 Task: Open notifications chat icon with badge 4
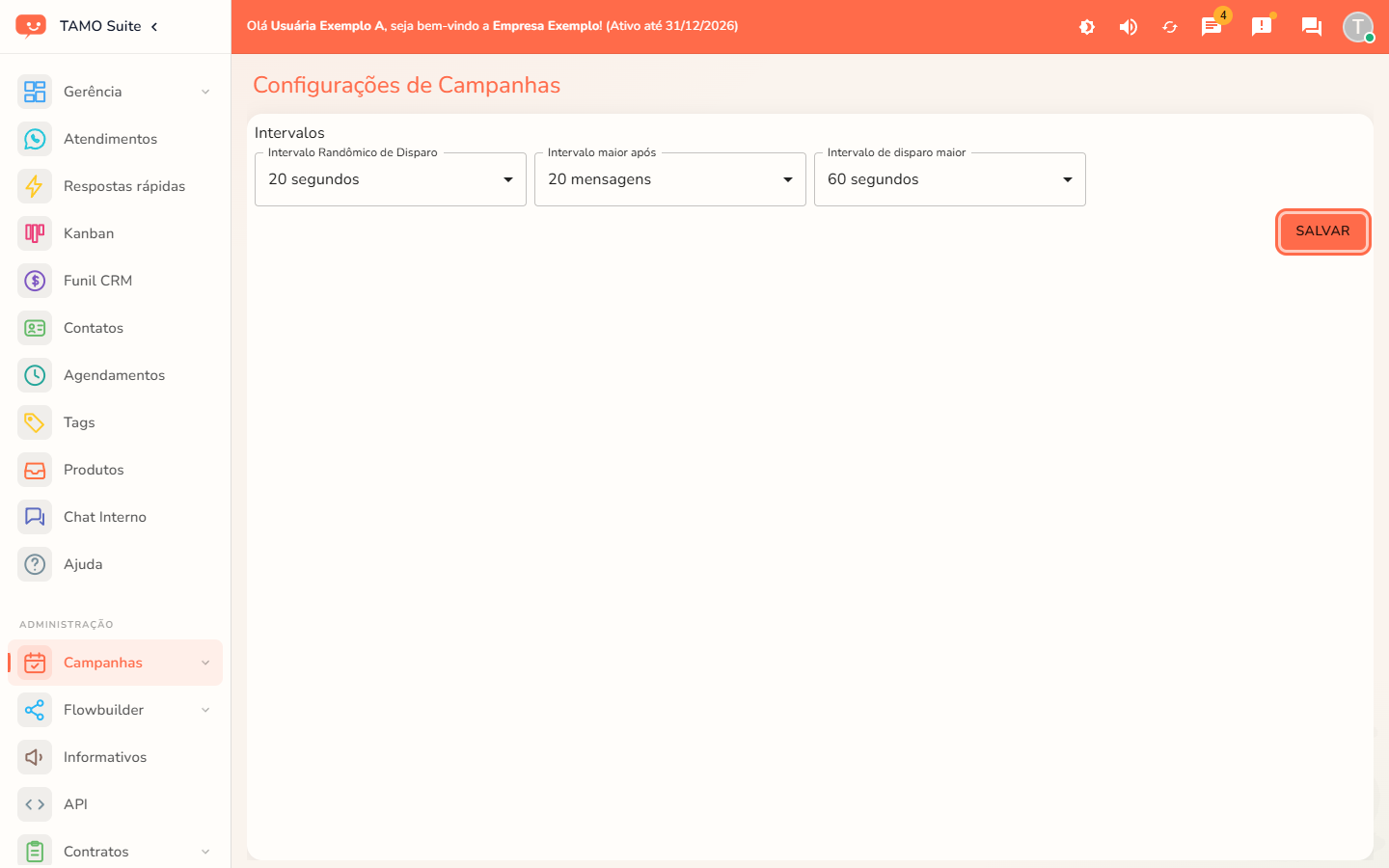click(1212, 27)
